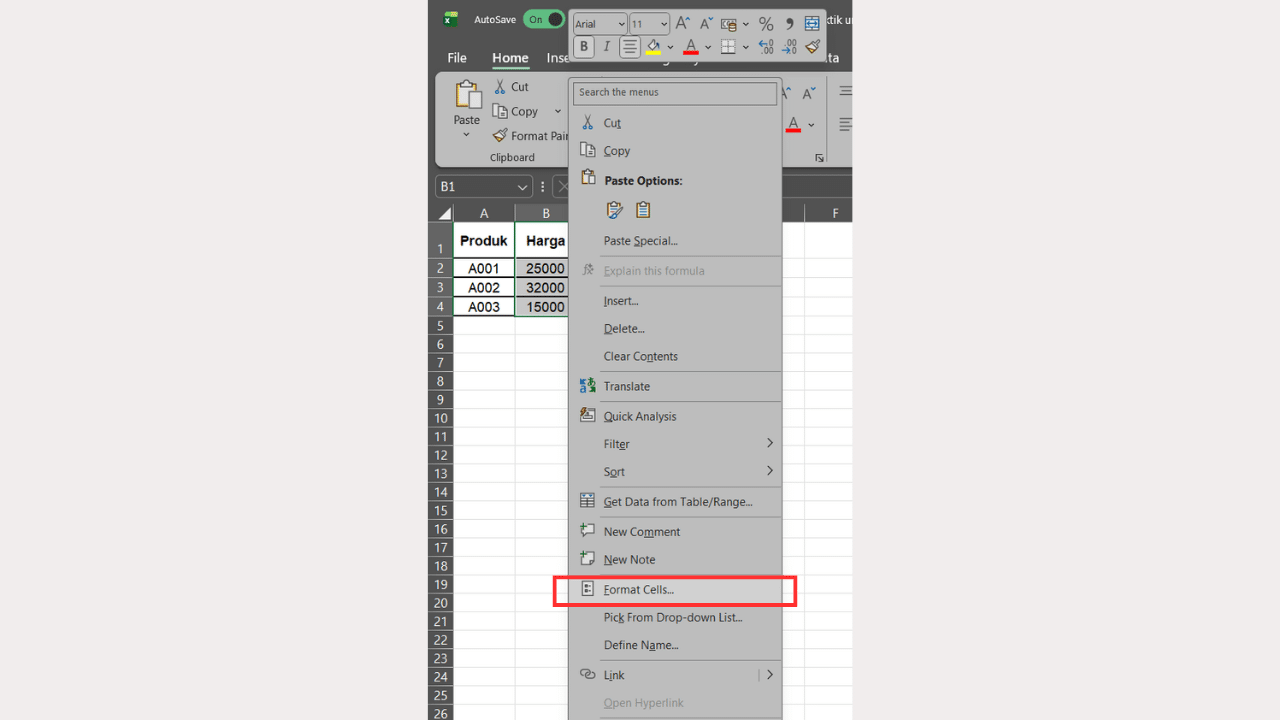Increase decimal places
The width and height of the screenshot is (1280, 720).
coord(766,46)
